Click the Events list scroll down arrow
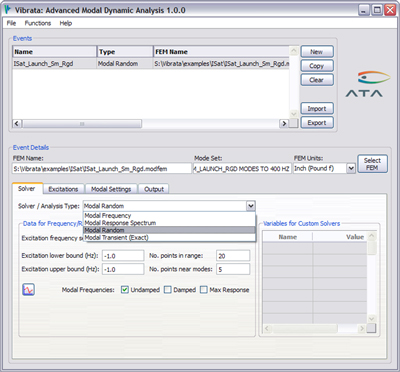 294,114
